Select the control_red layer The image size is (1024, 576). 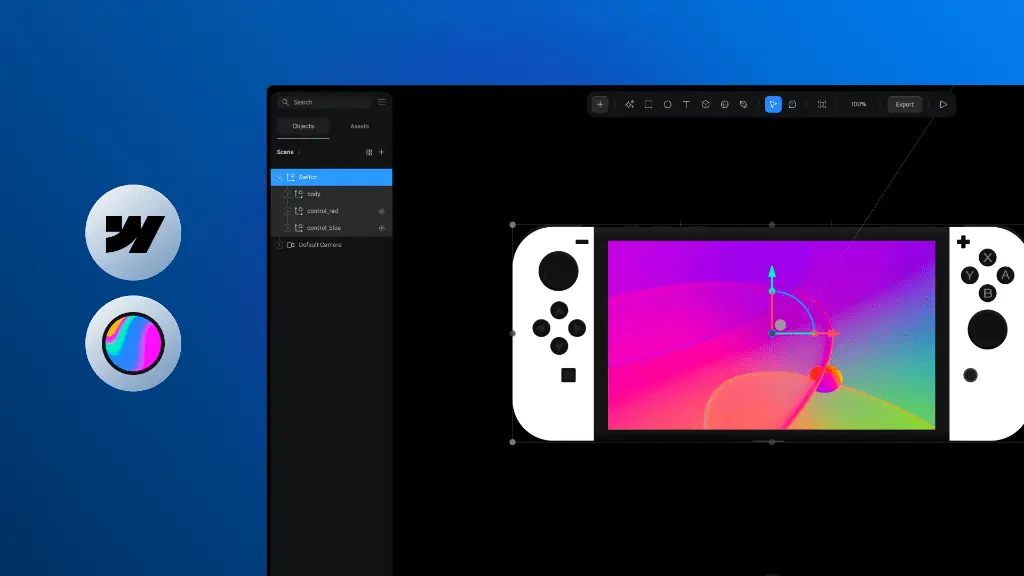point(332,211)
